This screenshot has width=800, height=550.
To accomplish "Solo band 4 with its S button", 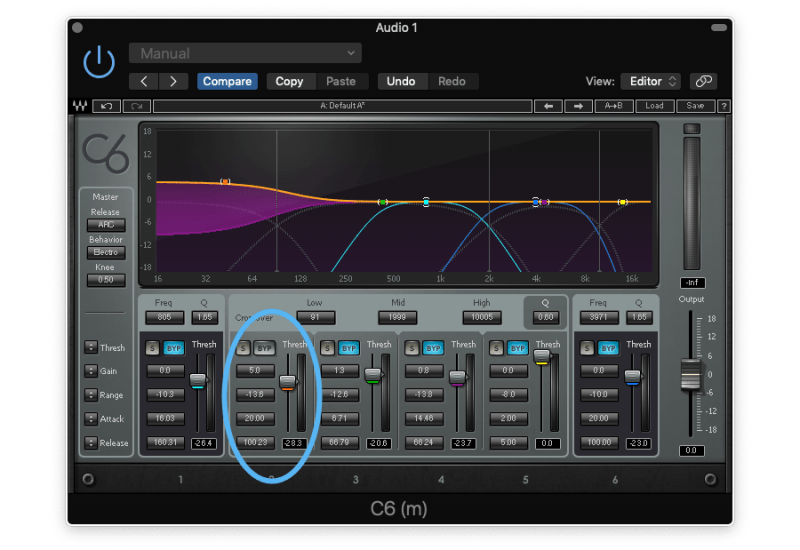I will click(412, 348).
